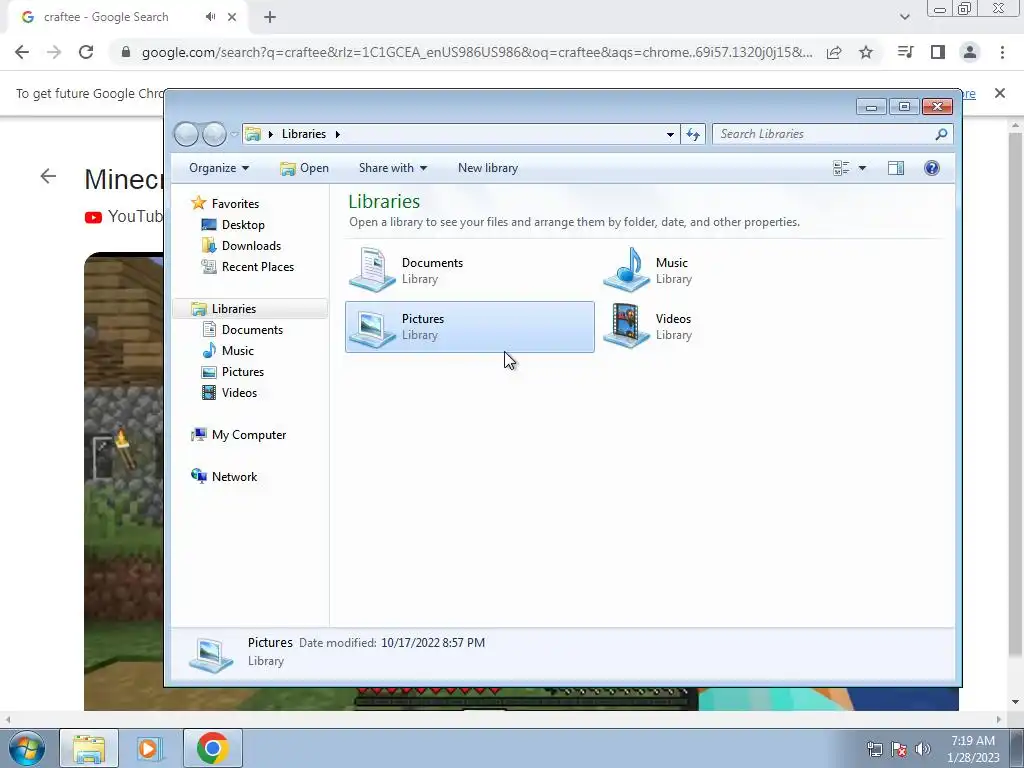1024x768 pixels.
Task: Click back arrow on Google results page
Action: 48,176
